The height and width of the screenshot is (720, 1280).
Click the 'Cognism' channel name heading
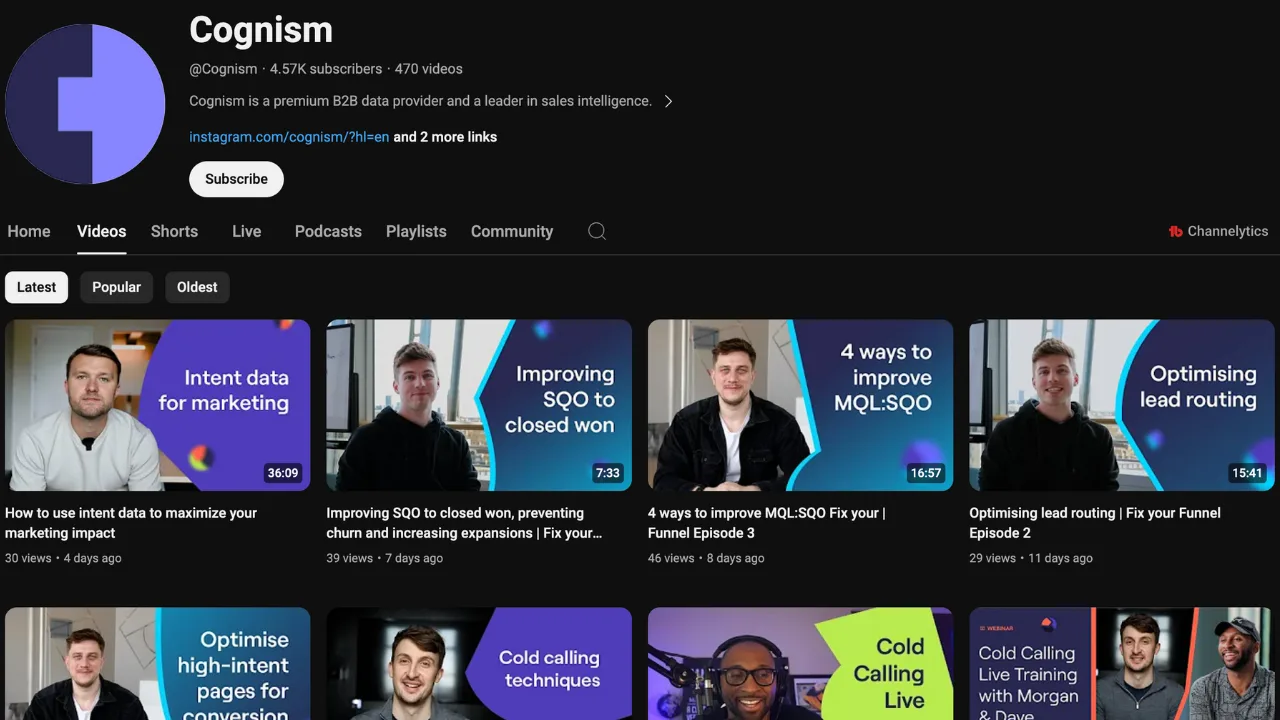point(261,30)
